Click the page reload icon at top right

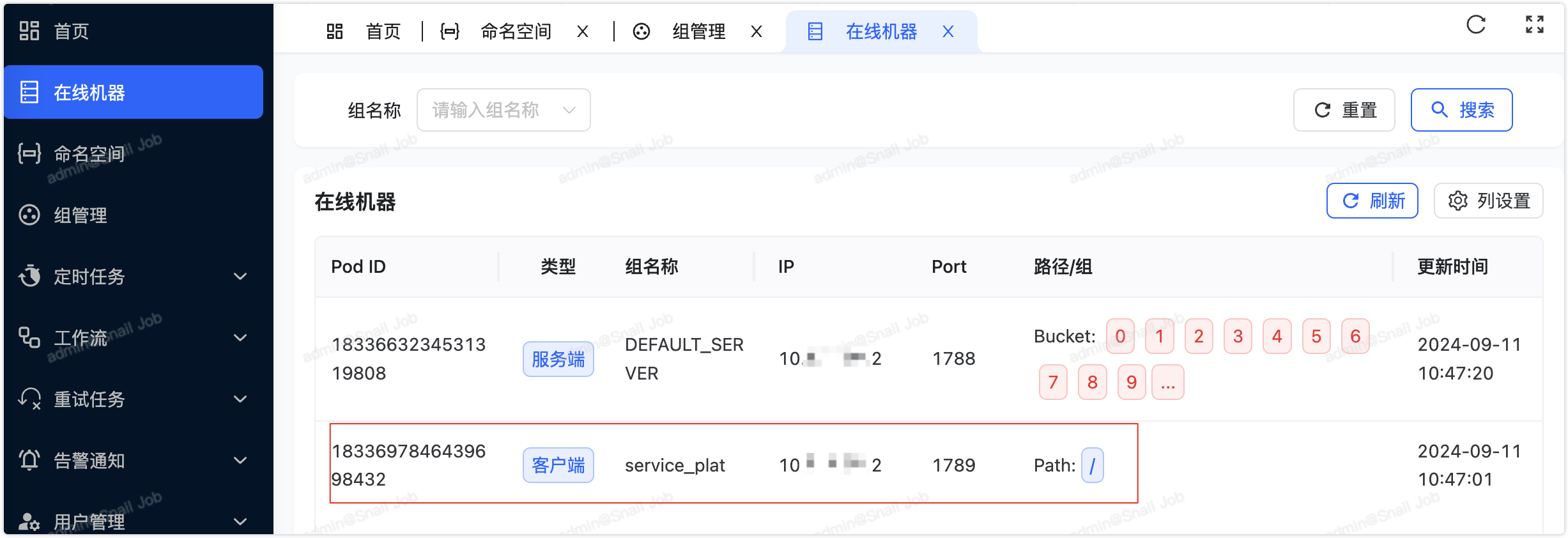click(1475, 25)
